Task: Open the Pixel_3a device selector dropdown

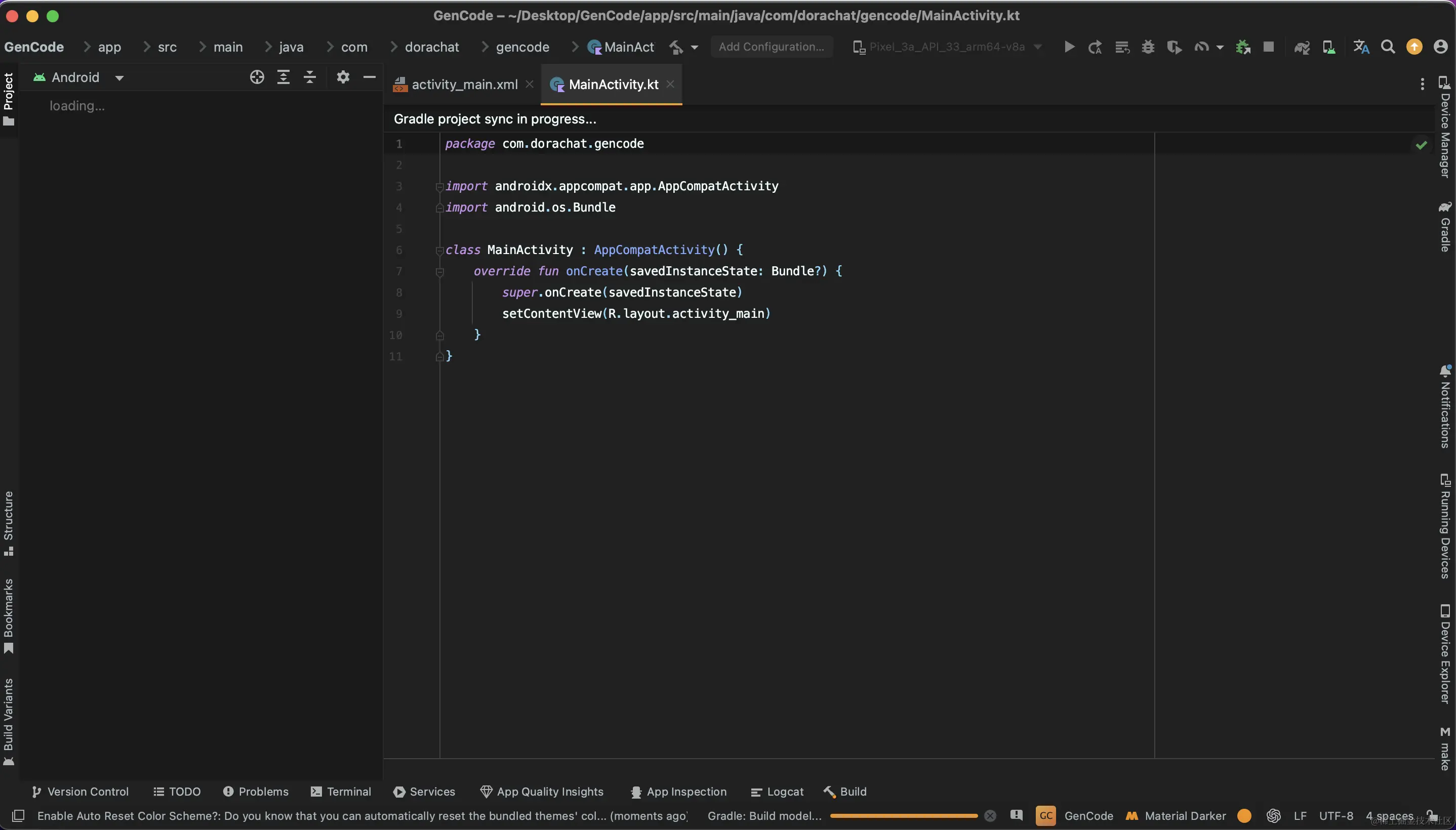Action: click(x=947, y=47)
